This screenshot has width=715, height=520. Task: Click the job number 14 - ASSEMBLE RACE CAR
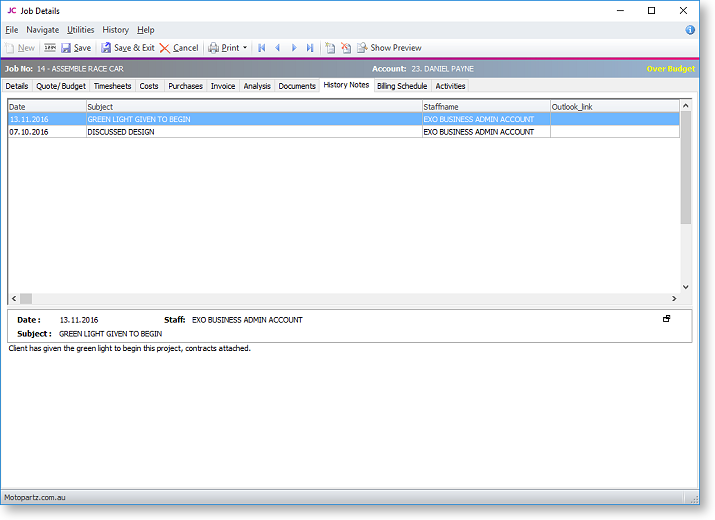80,69
